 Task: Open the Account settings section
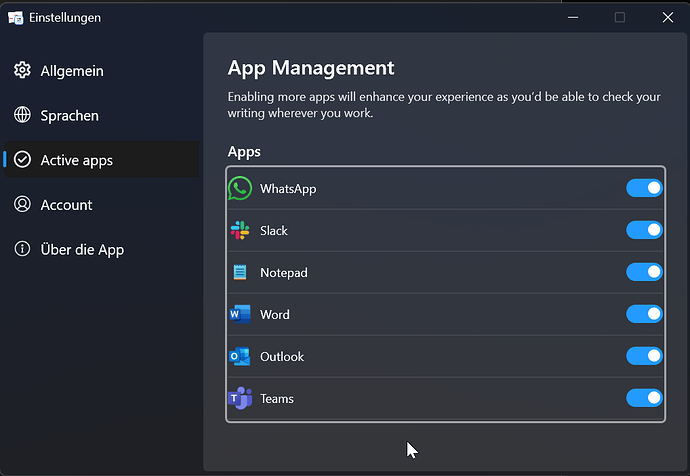66,205
